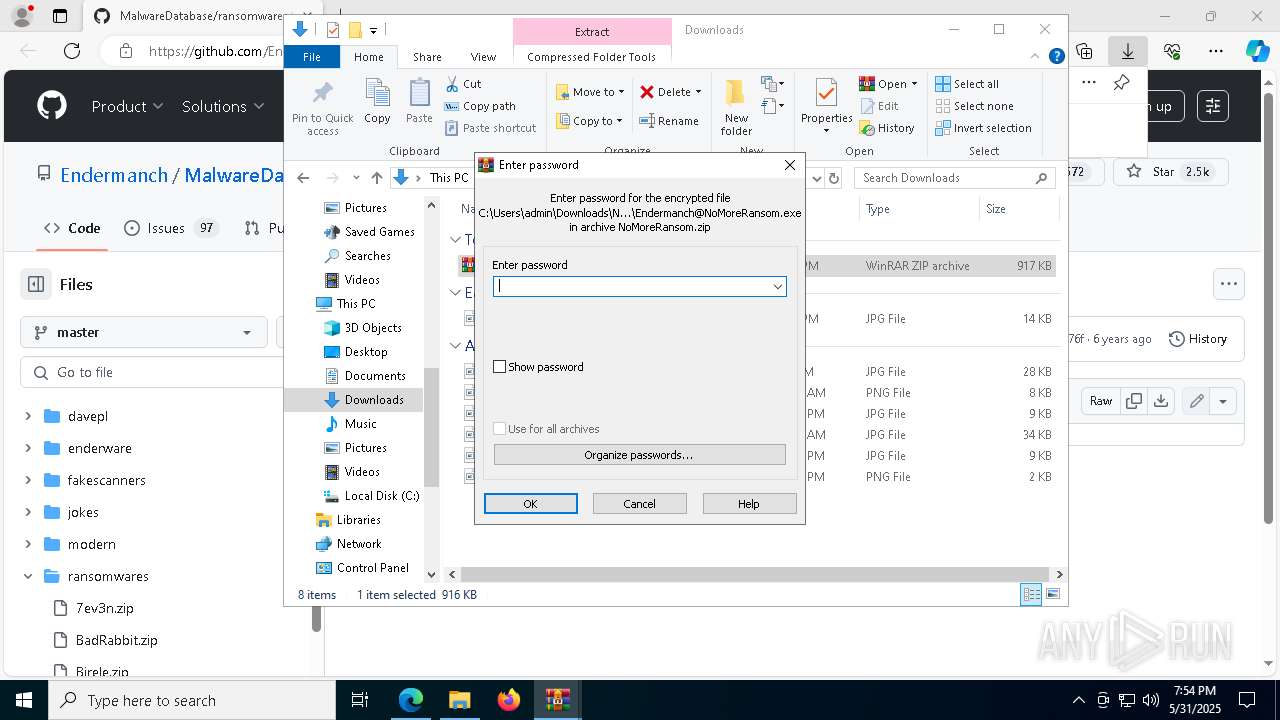Screen dimensions: 1280x720
Task: Close the Enter password dialog
Action: pyautogui.click(x=789, y=165)
